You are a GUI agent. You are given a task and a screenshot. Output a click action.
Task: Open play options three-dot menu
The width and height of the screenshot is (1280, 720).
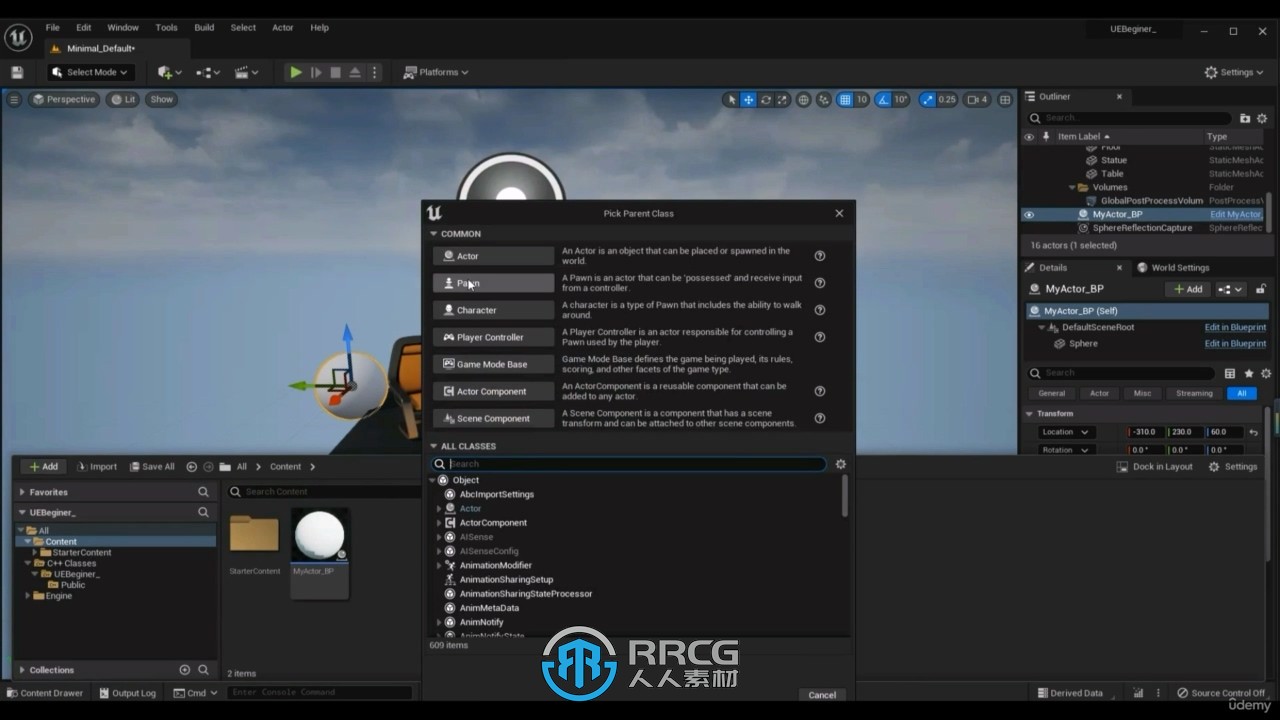375,72
